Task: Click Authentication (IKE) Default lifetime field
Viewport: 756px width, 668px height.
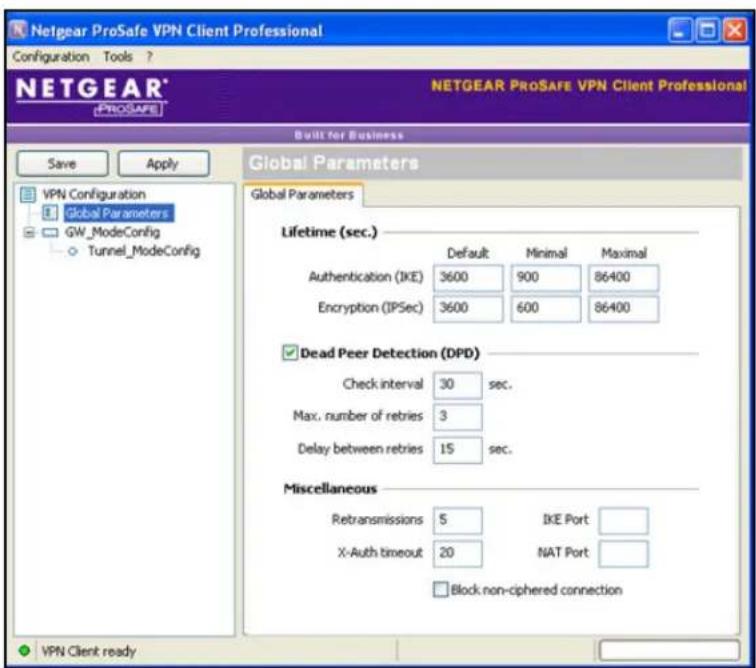Action: click(468, 277)
